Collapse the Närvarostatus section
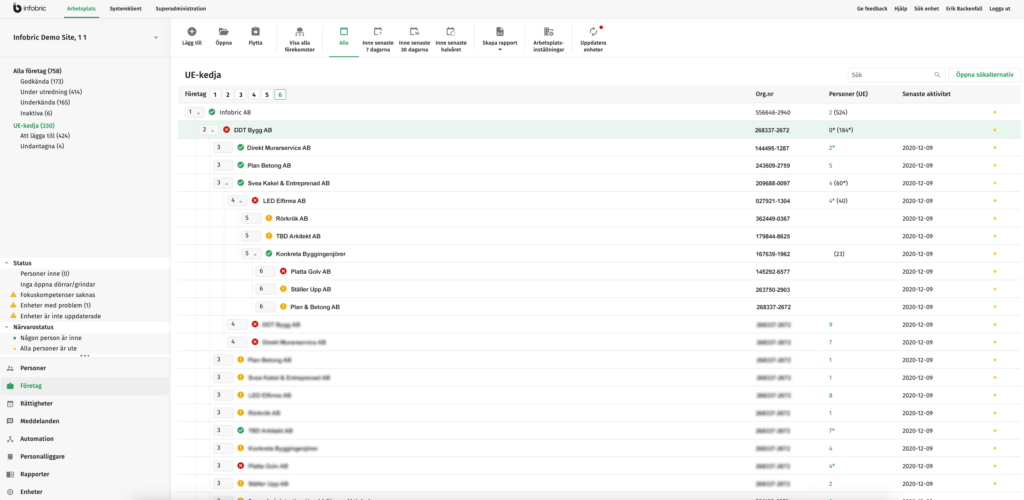The image size is (1024, 500). (x=7, y=327)
